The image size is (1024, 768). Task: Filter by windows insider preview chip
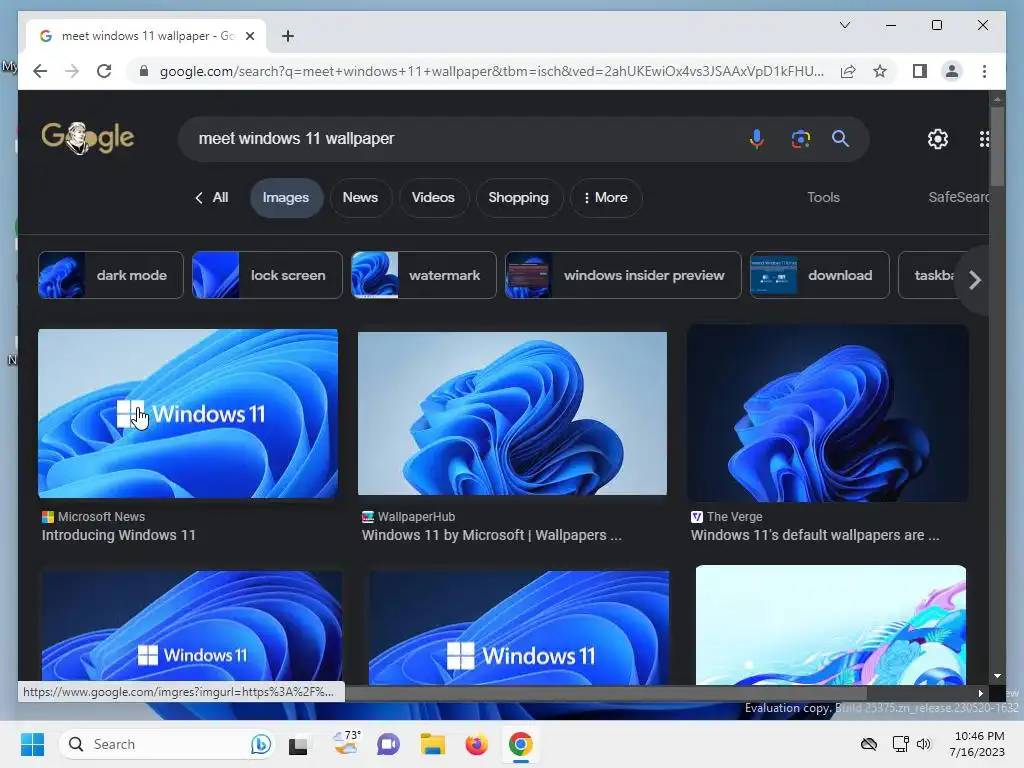pos(623,275)
